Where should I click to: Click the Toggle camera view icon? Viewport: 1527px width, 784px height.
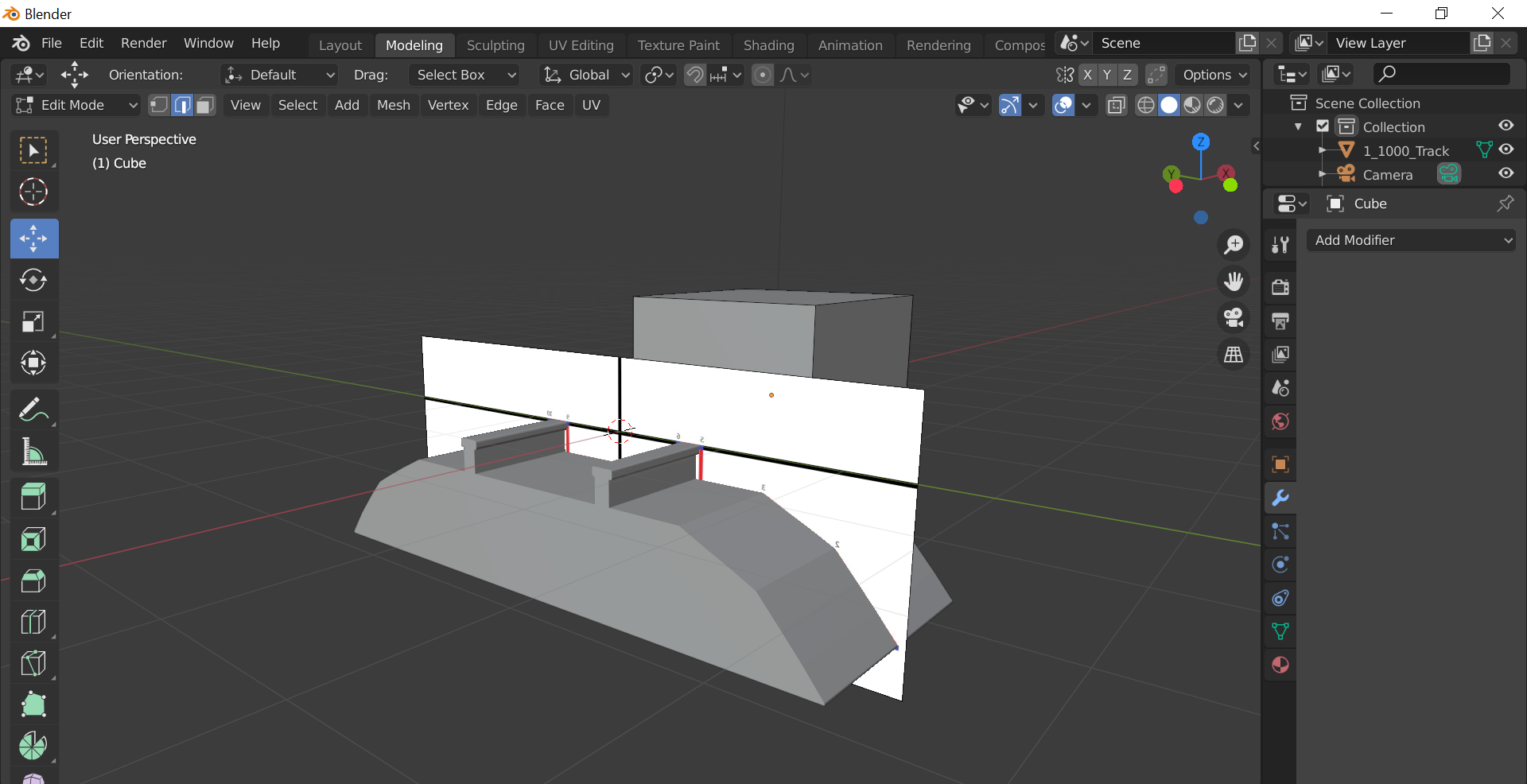1234,318
